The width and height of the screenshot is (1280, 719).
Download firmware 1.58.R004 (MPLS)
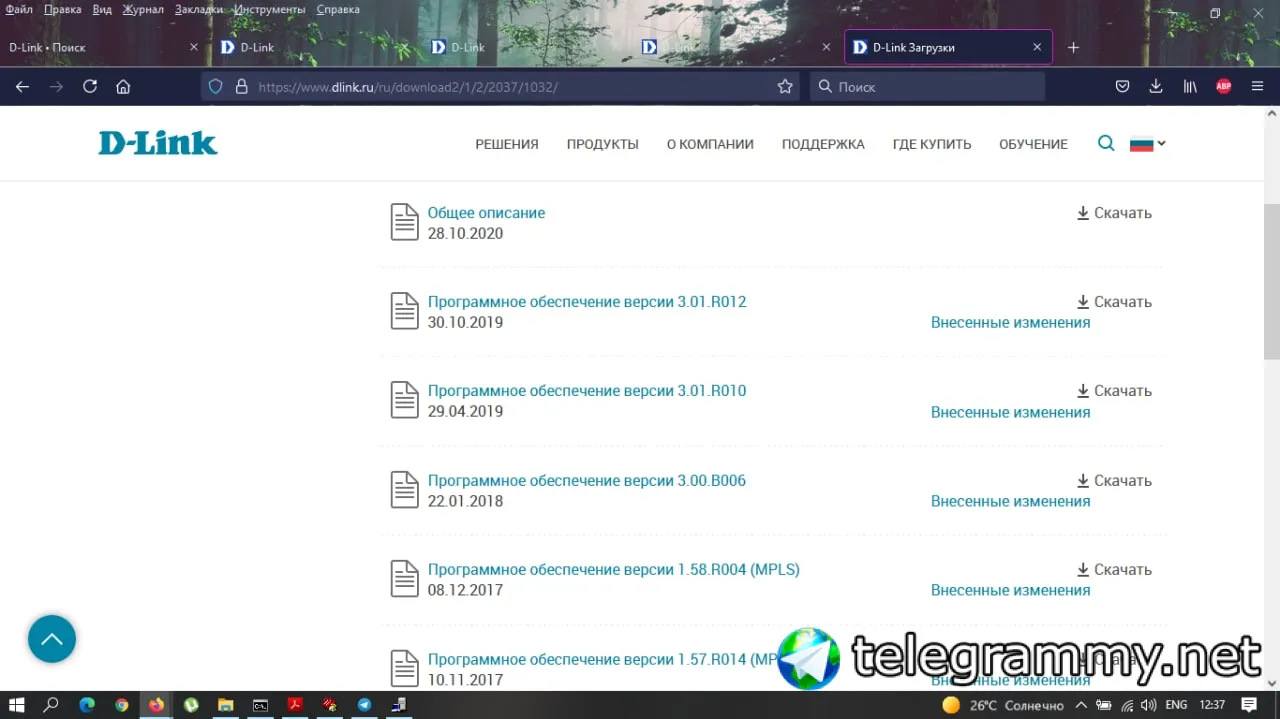[1114, 570]
